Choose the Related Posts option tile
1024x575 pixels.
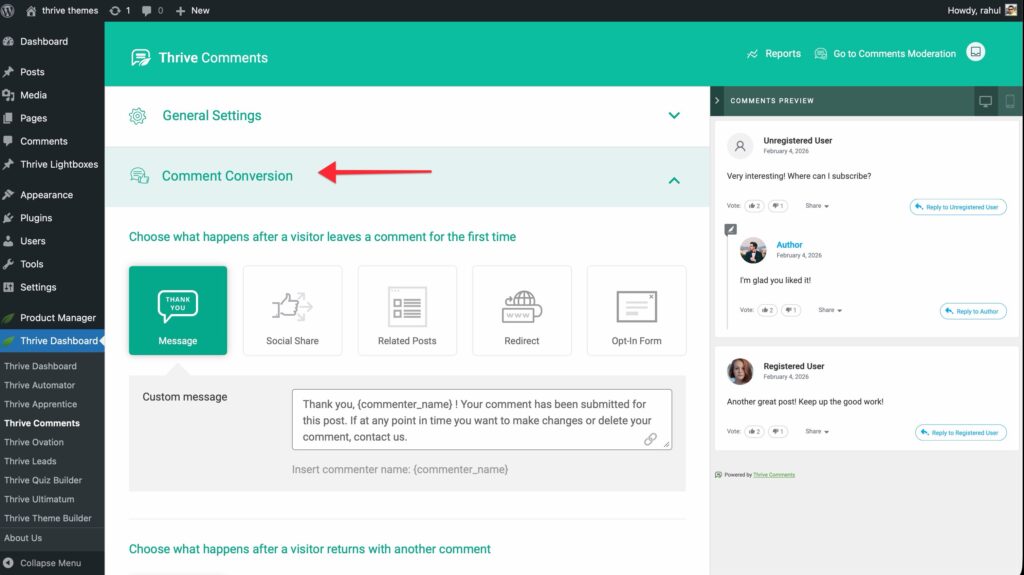[x=407, y=310]
